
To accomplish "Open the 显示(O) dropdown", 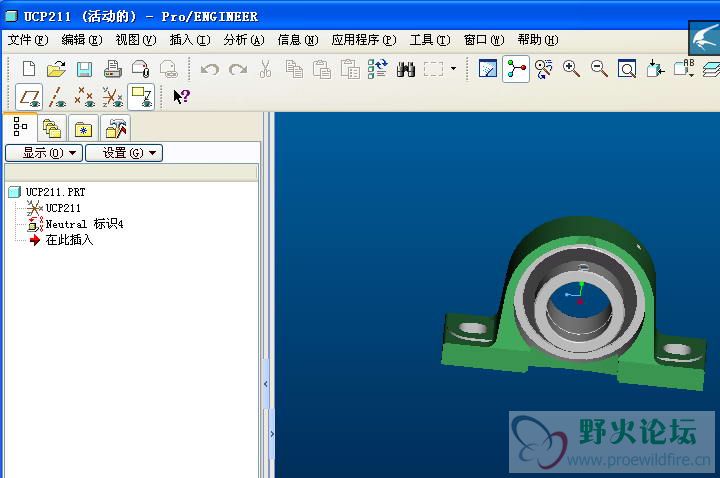I will tap(44, 153).
